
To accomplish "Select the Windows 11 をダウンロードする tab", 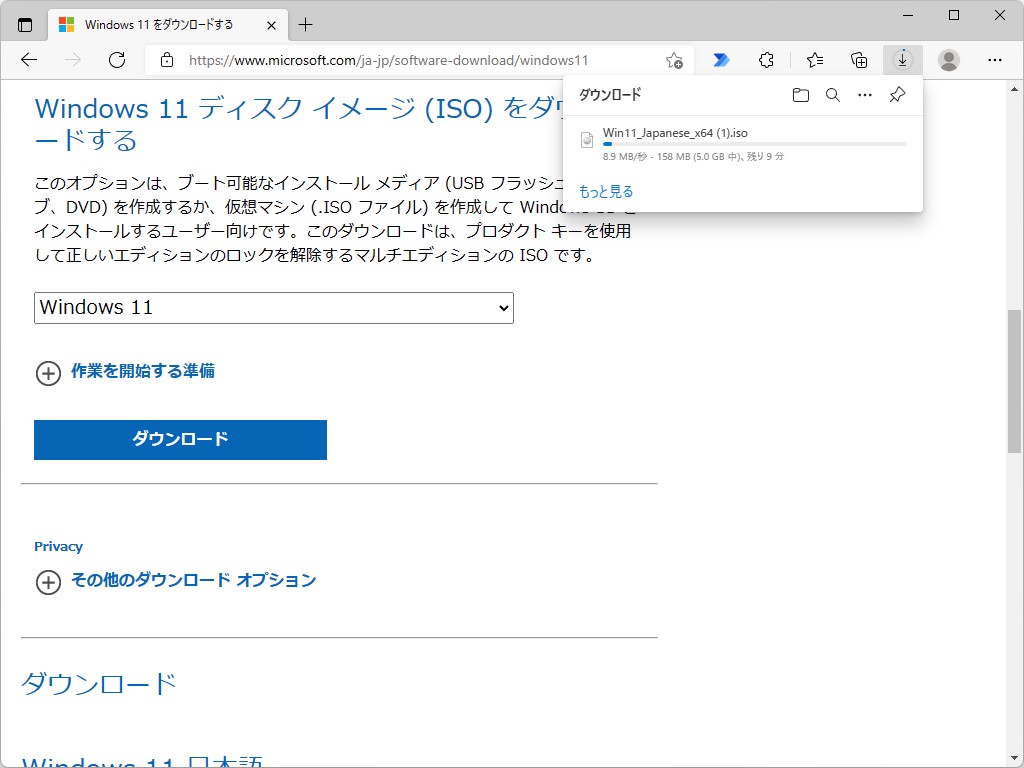I will pyautogui.click(x=160, y=23).
